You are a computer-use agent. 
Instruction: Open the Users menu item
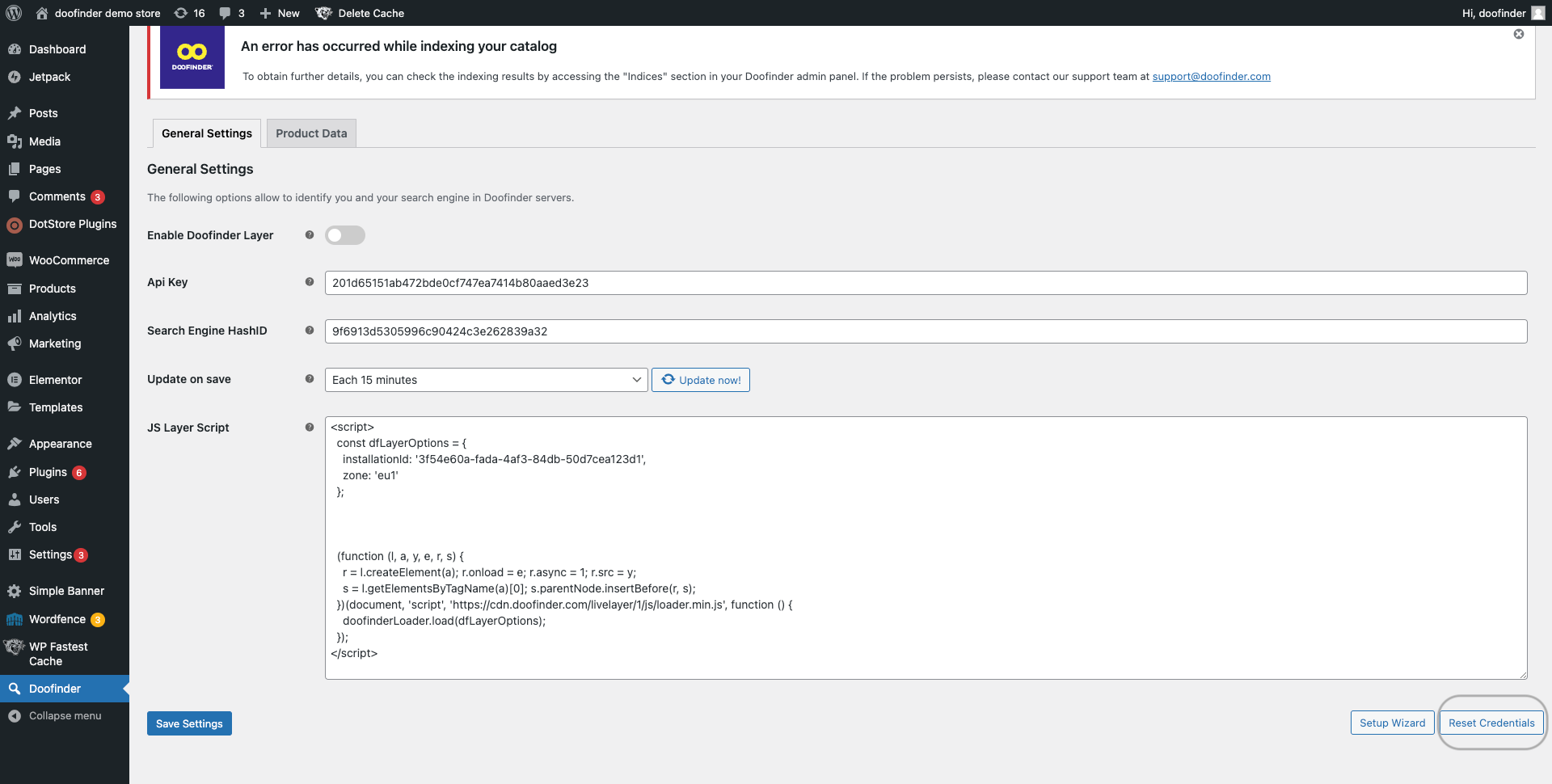65,499
